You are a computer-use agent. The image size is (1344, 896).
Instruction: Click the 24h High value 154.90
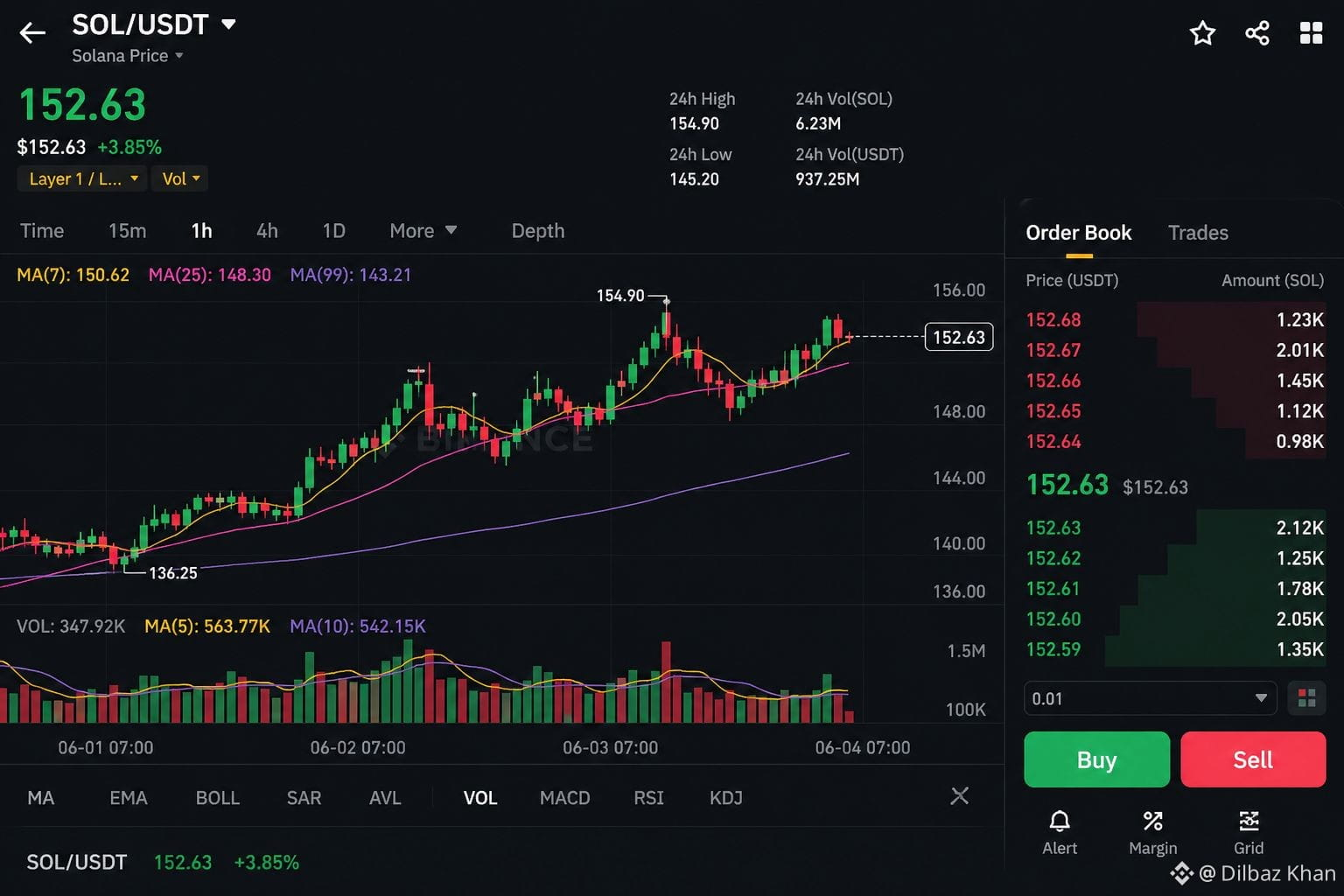tap(694, 124)
